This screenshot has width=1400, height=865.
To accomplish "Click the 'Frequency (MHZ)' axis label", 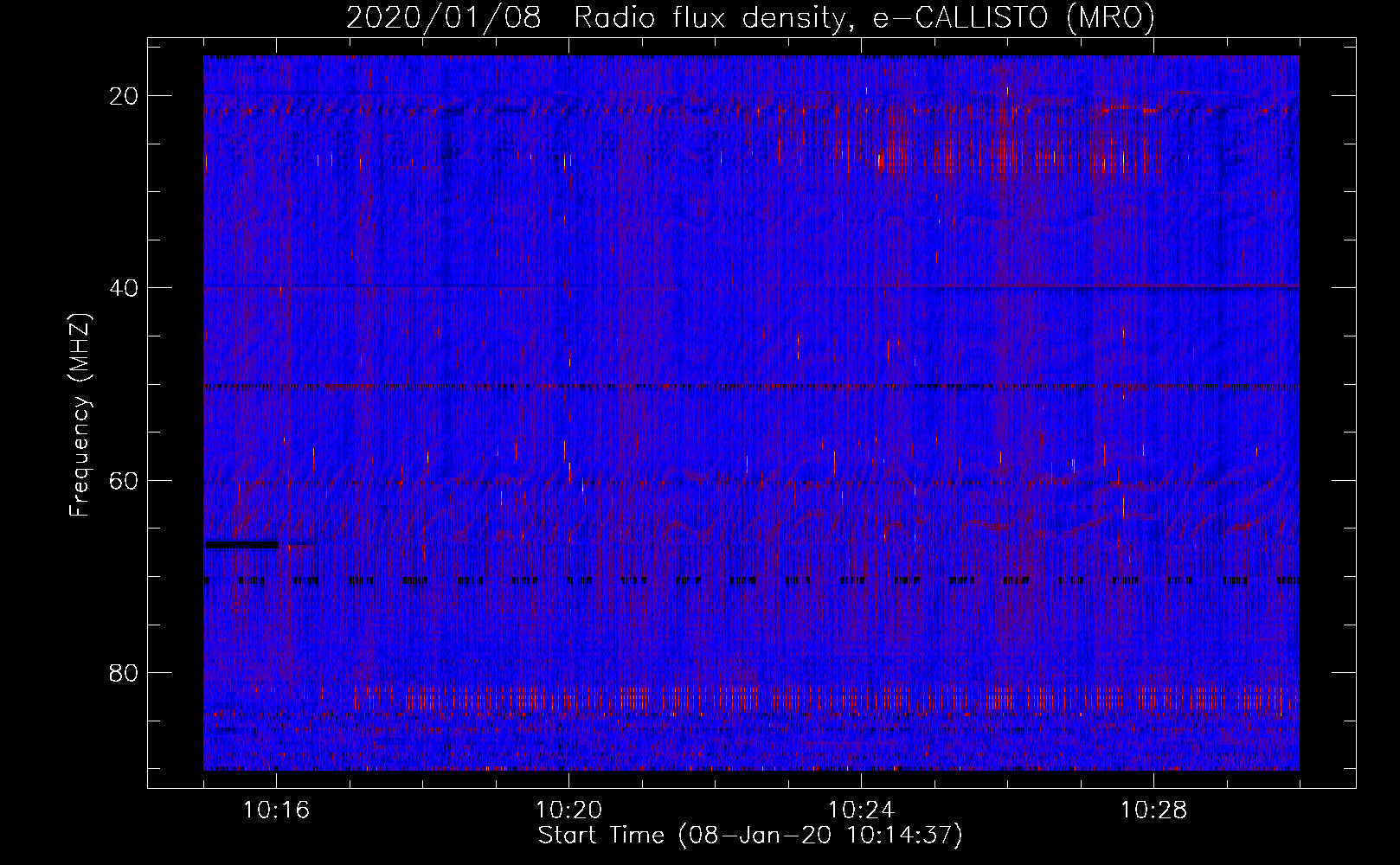I will click(80, 415).
